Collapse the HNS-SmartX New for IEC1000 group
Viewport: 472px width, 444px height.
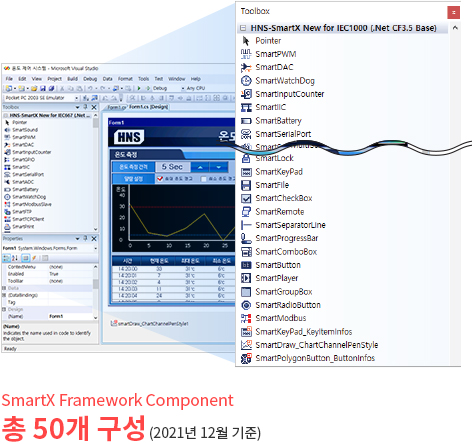point(243,28)
